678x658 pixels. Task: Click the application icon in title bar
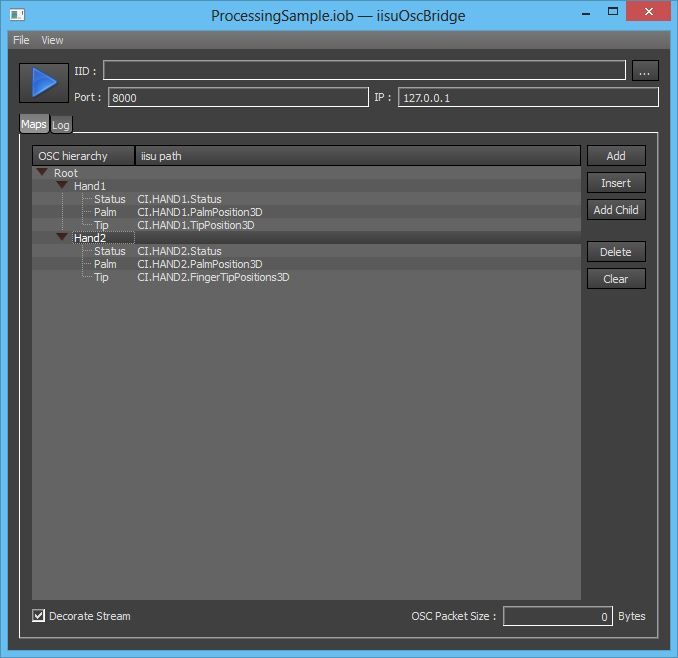point(17,15)
